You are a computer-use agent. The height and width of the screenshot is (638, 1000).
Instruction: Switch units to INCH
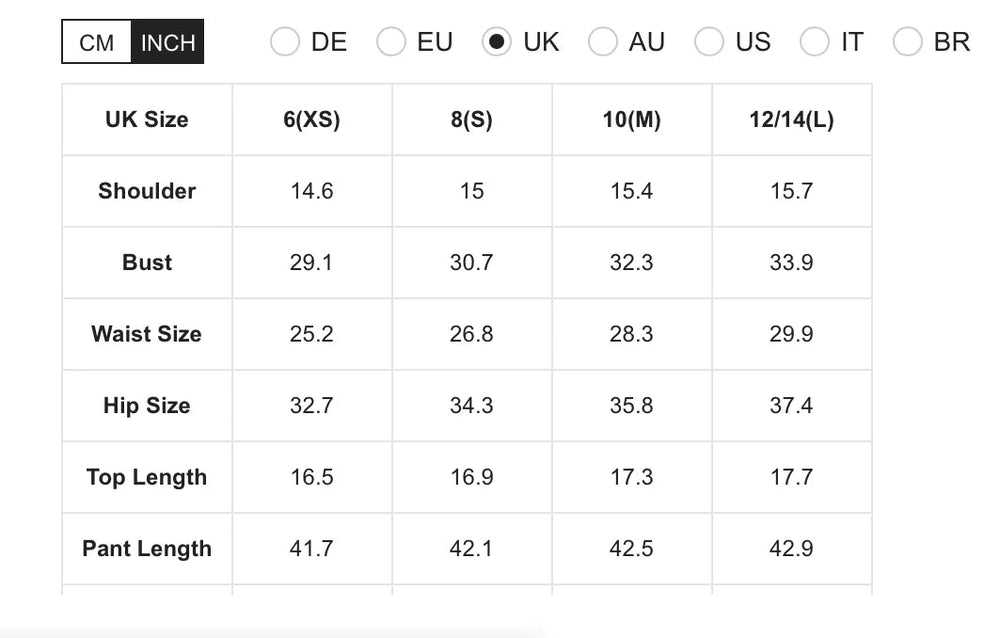pyautogui.click(x=168, y=42)
